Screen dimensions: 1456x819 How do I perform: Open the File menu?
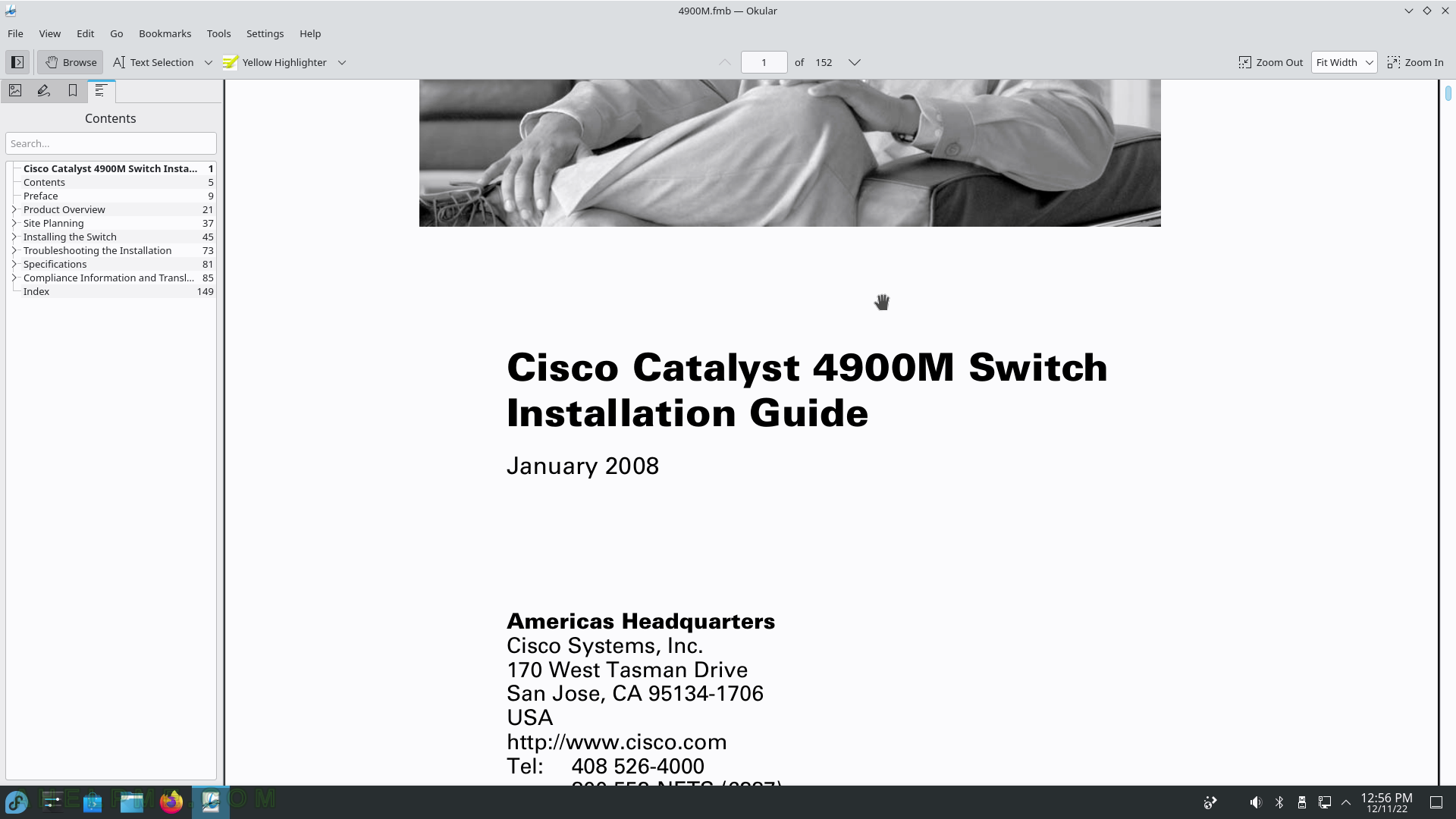(15, 33)
